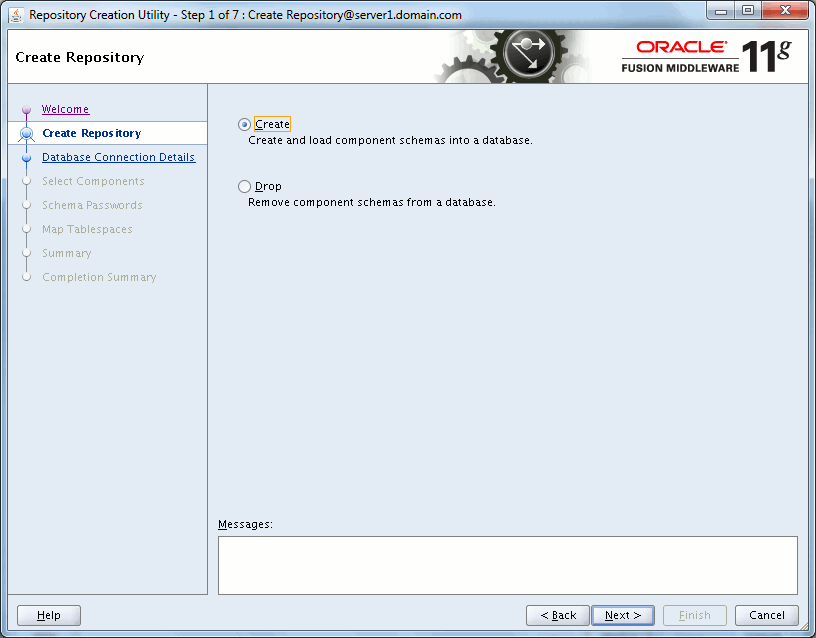Image resolution: width=816 pixels, height=638 pixels.
Task: Maximize the Repository Creation Utility window
Action: tap(748, 11)
